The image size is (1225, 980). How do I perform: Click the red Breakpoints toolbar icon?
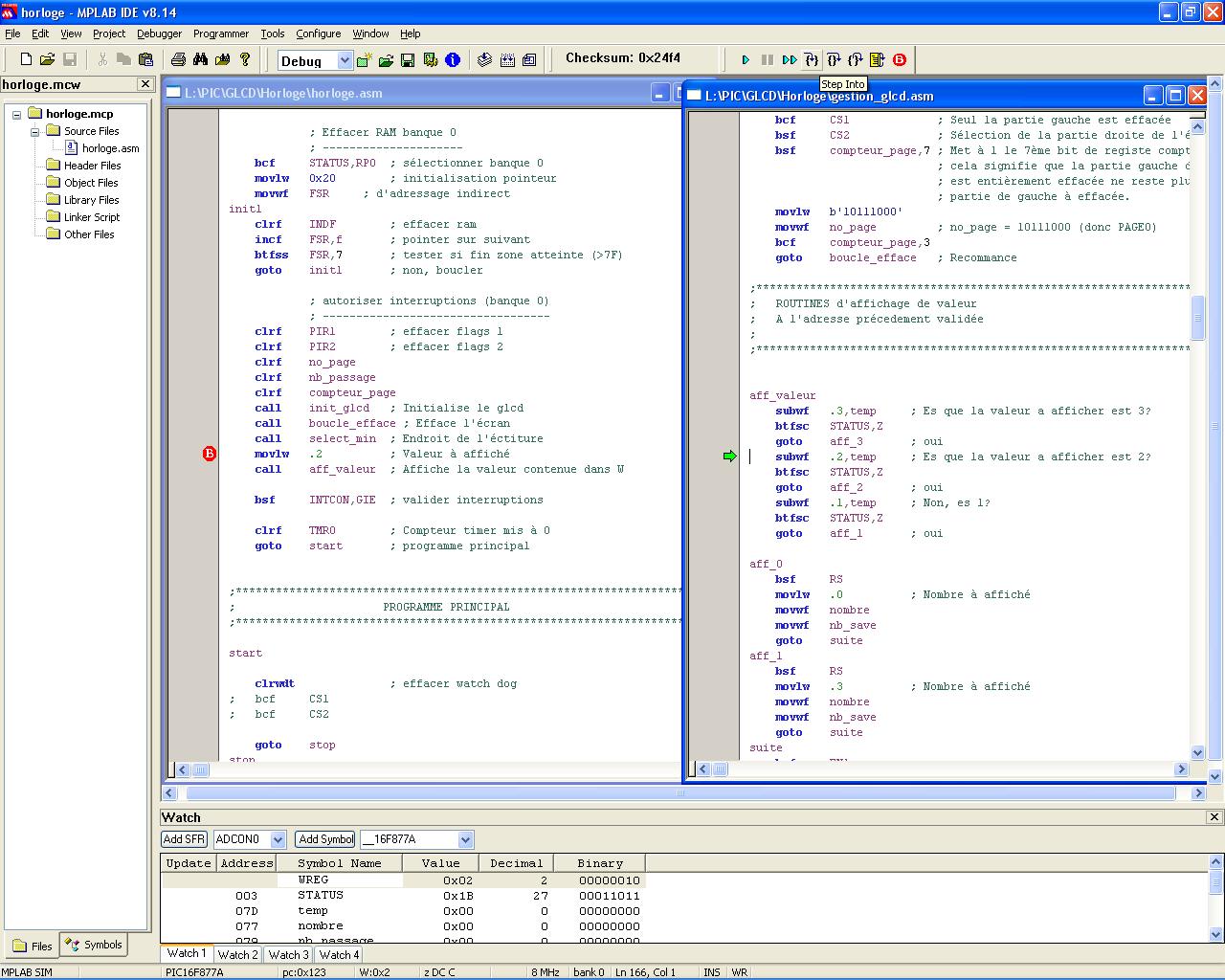click(x=900, y=60)
